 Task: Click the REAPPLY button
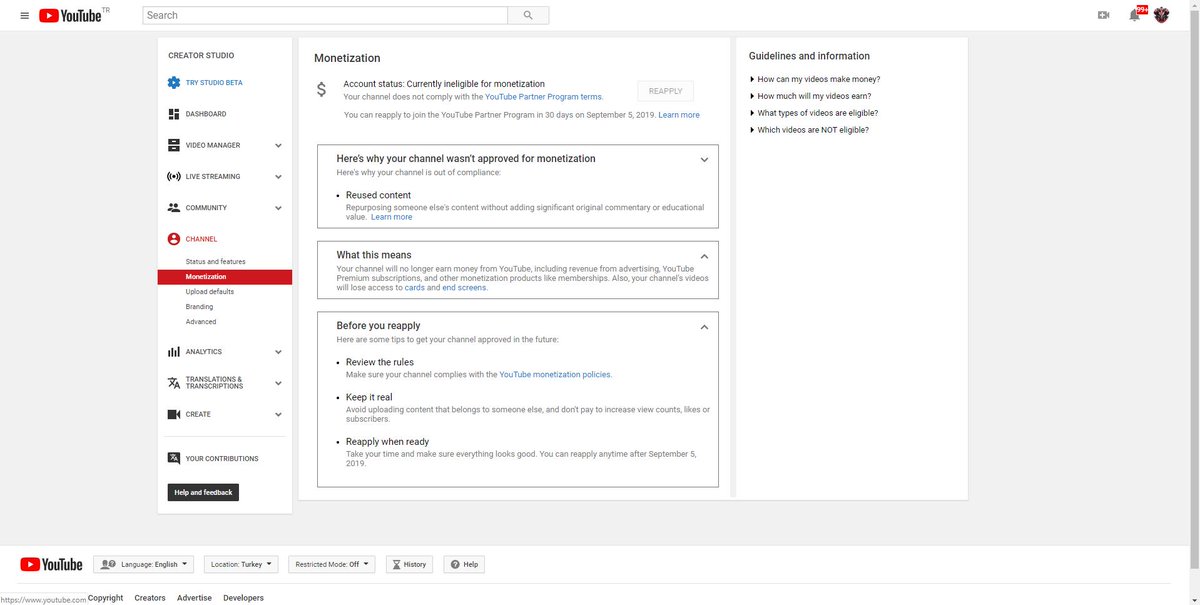pyautogui.click(x=665, y=91)
